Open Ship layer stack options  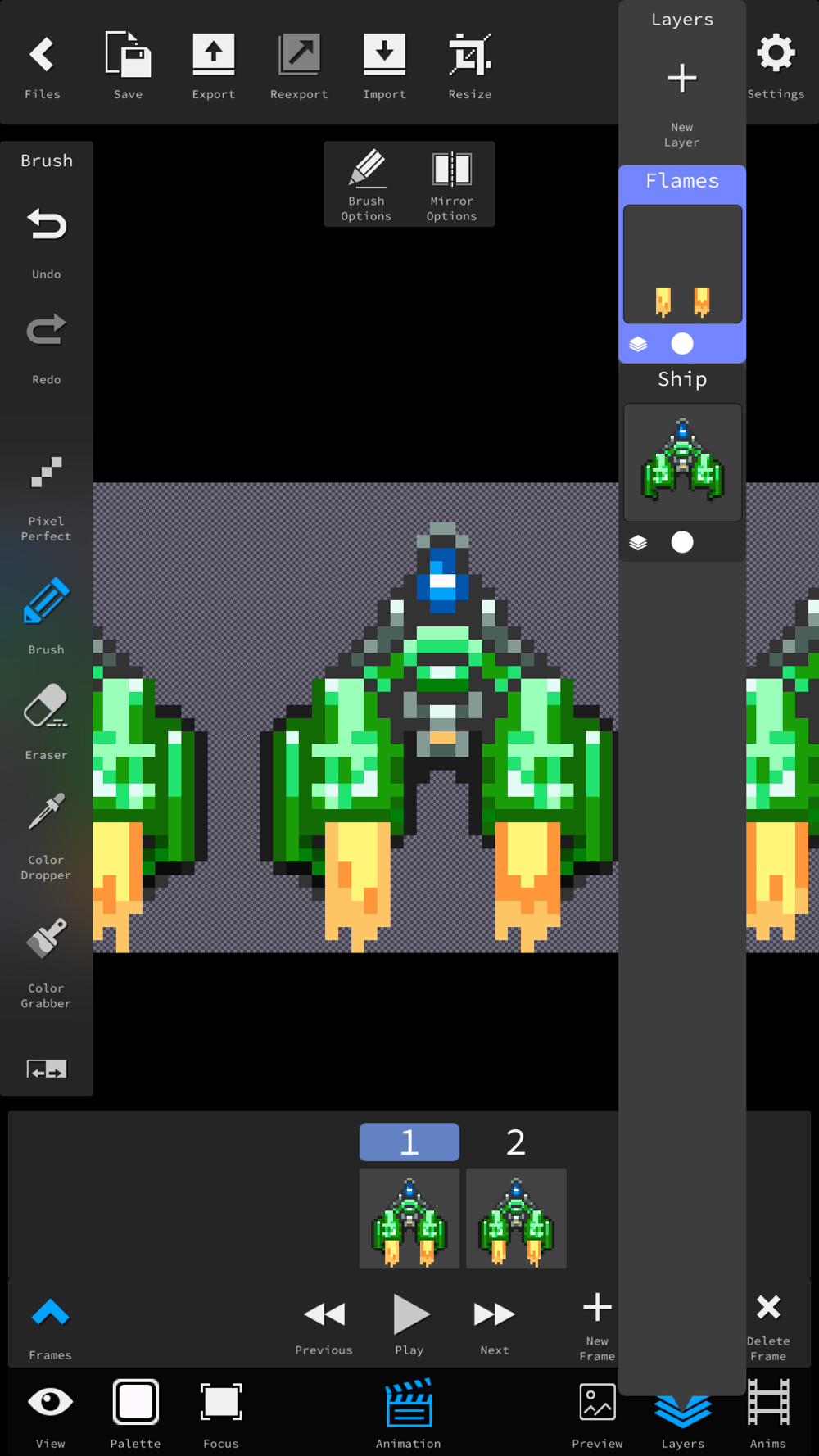(x=638, y=542)
